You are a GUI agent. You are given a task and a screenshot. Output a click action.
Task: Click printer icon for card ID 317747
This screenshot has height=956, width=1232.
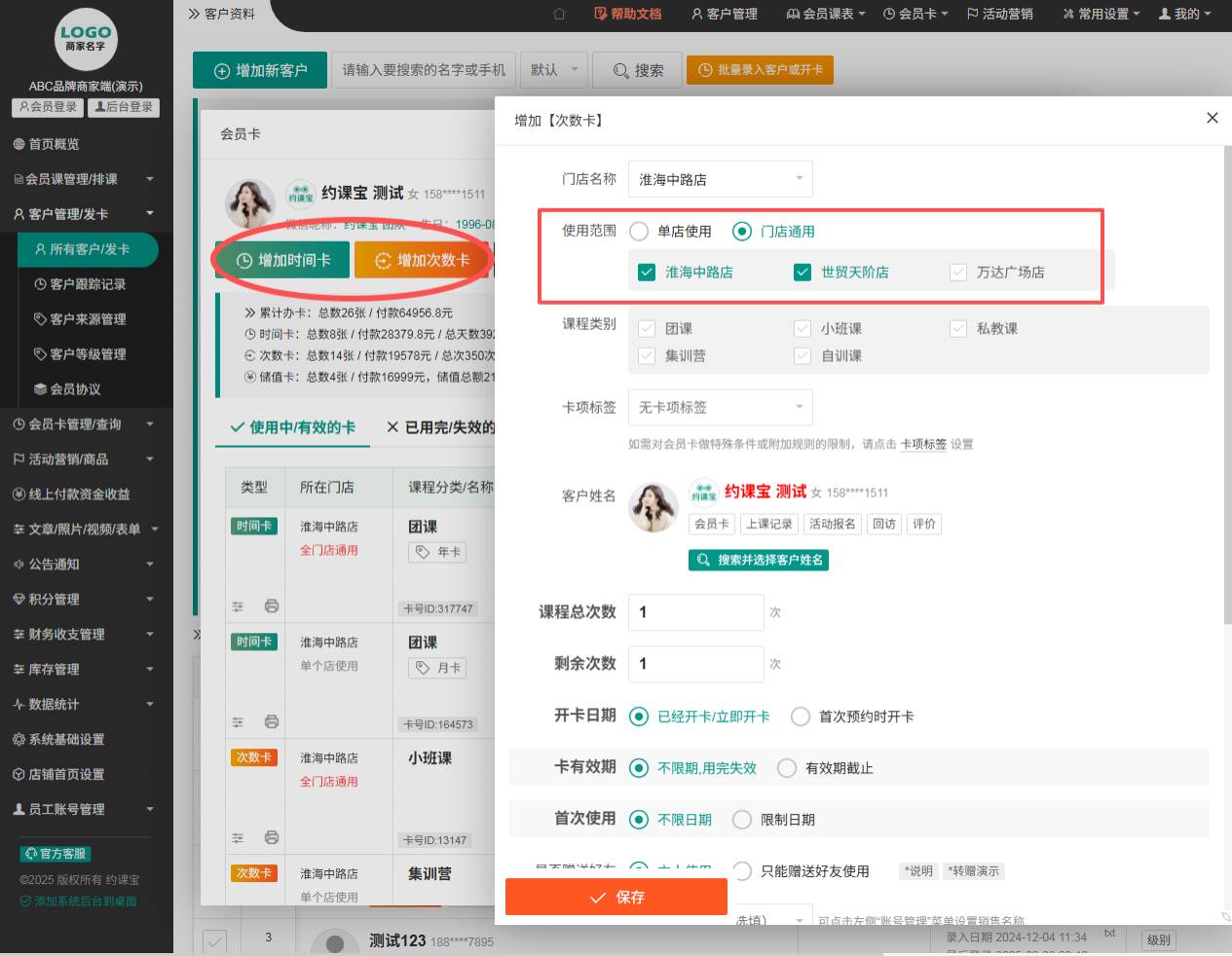pyautogui.click(x=272, y=606)
